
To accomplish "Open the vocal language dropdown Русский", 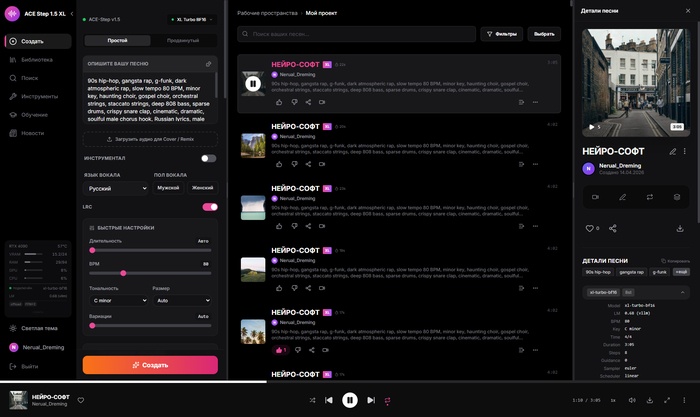I will tap(116, 188).
